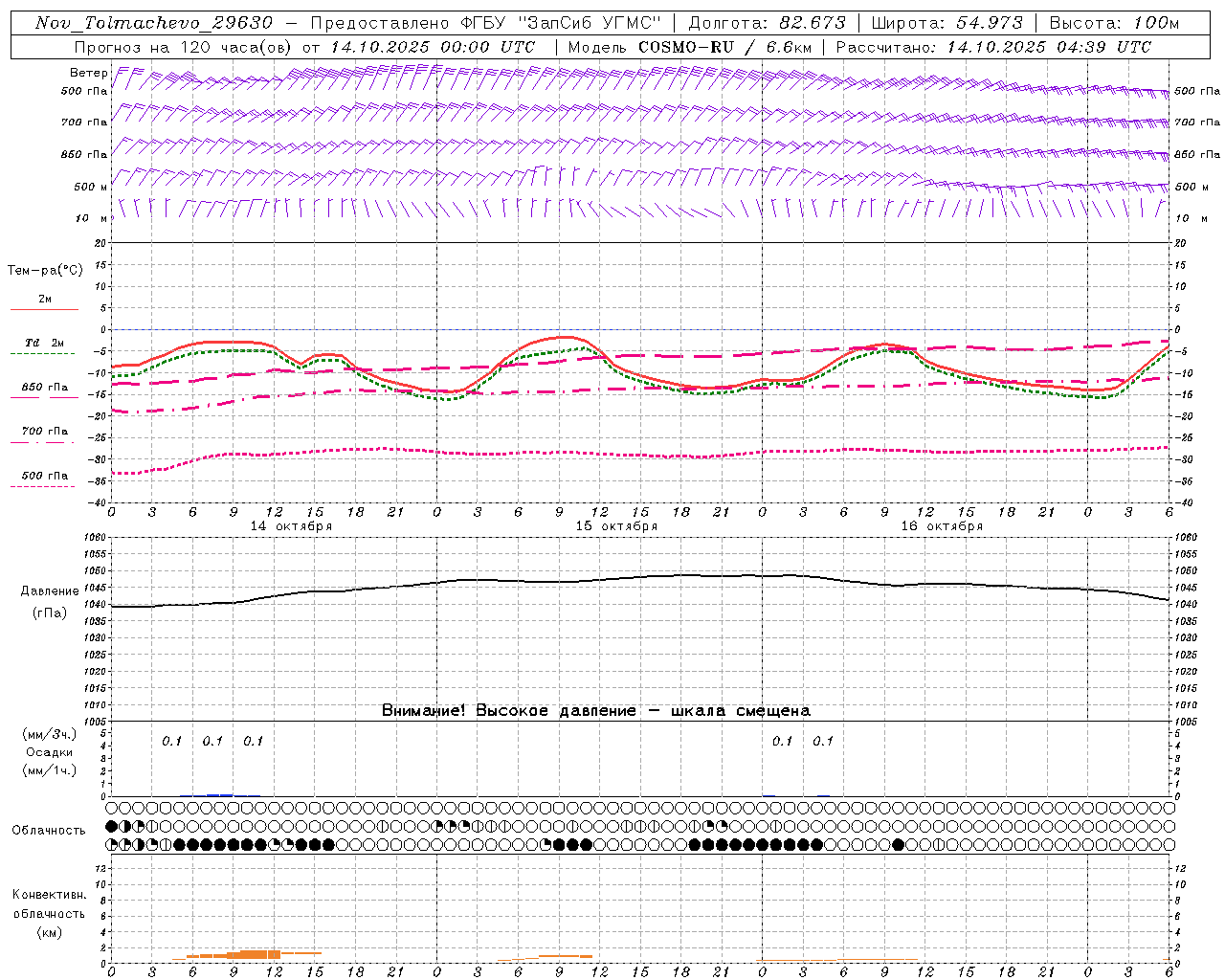Select the 700 гПа temperature legend label
Viewport: 1225px width, 980px height.
tap(45, 432)
